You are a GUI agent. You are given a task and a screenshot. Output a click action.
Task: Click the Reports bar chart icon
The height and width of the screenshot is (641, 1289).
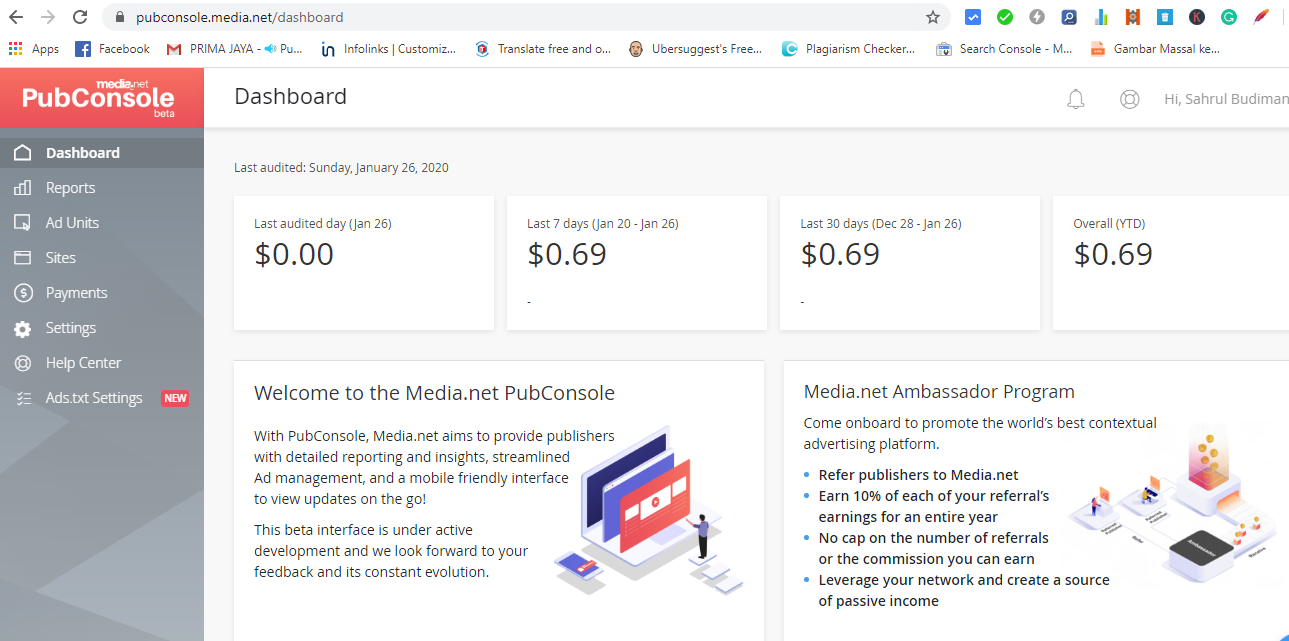point(23,188)
